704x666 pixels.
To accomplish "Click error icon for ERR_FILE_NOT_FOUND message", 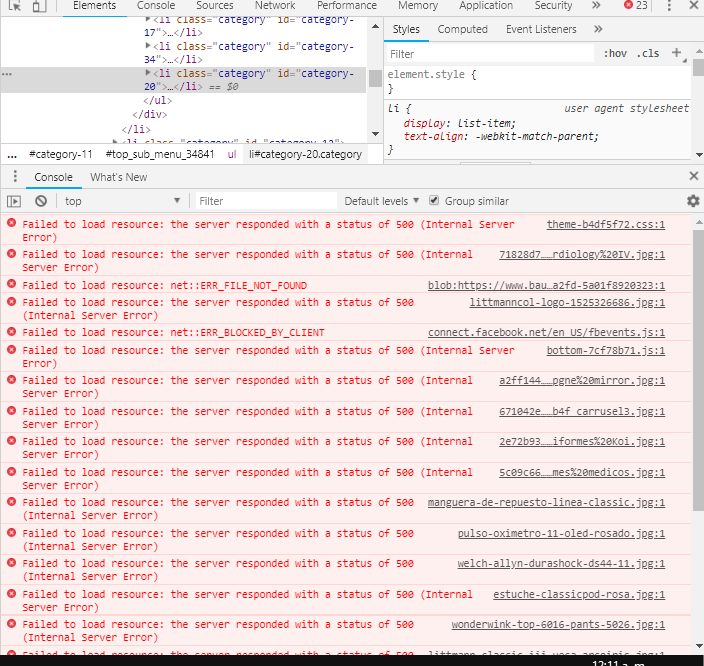I will pyautogui.click(x=12, y=284).
